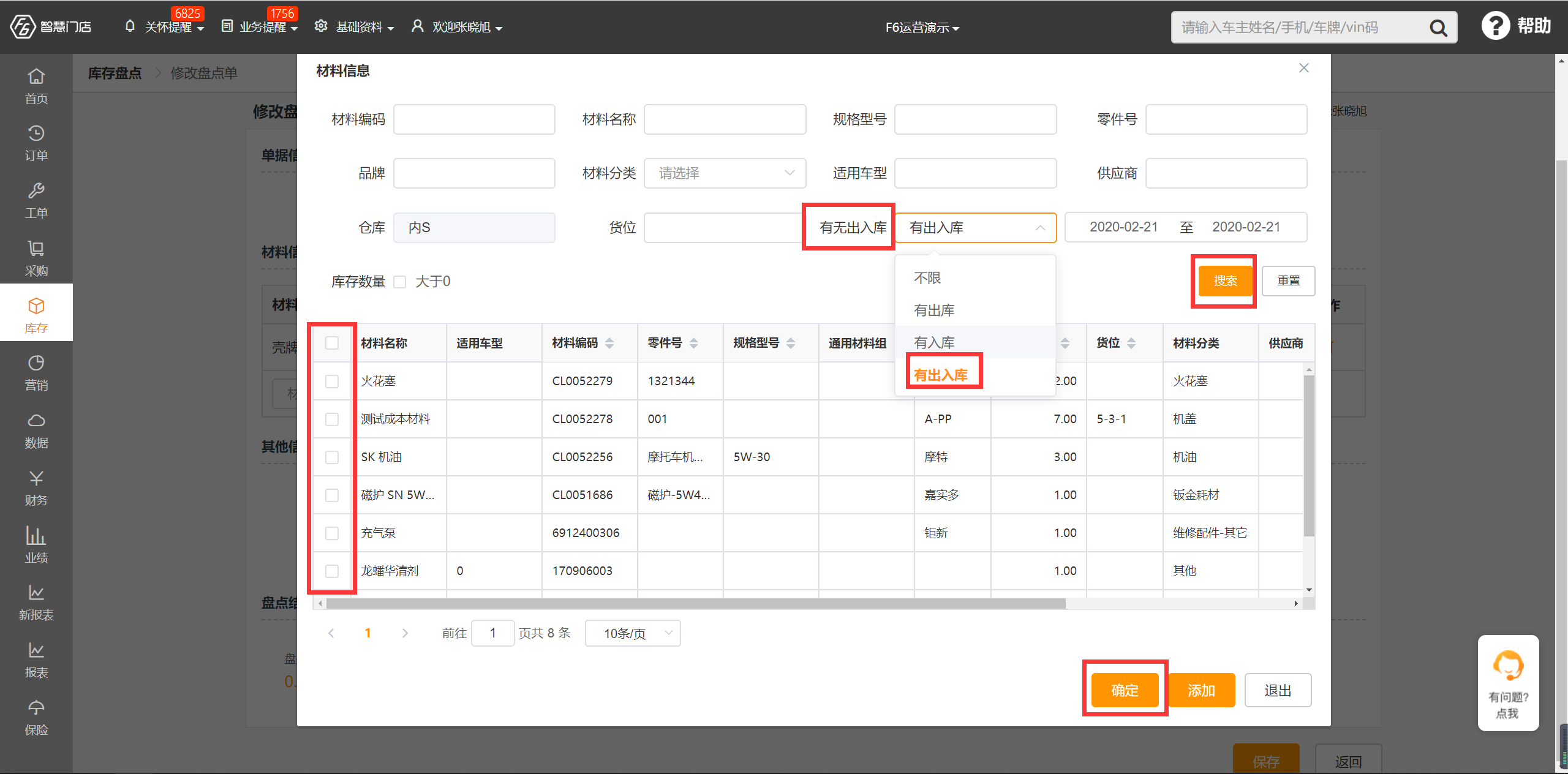Click the 重置 reset button
The width and height of the screenshot is (1568, 774).
(1288, 281)
